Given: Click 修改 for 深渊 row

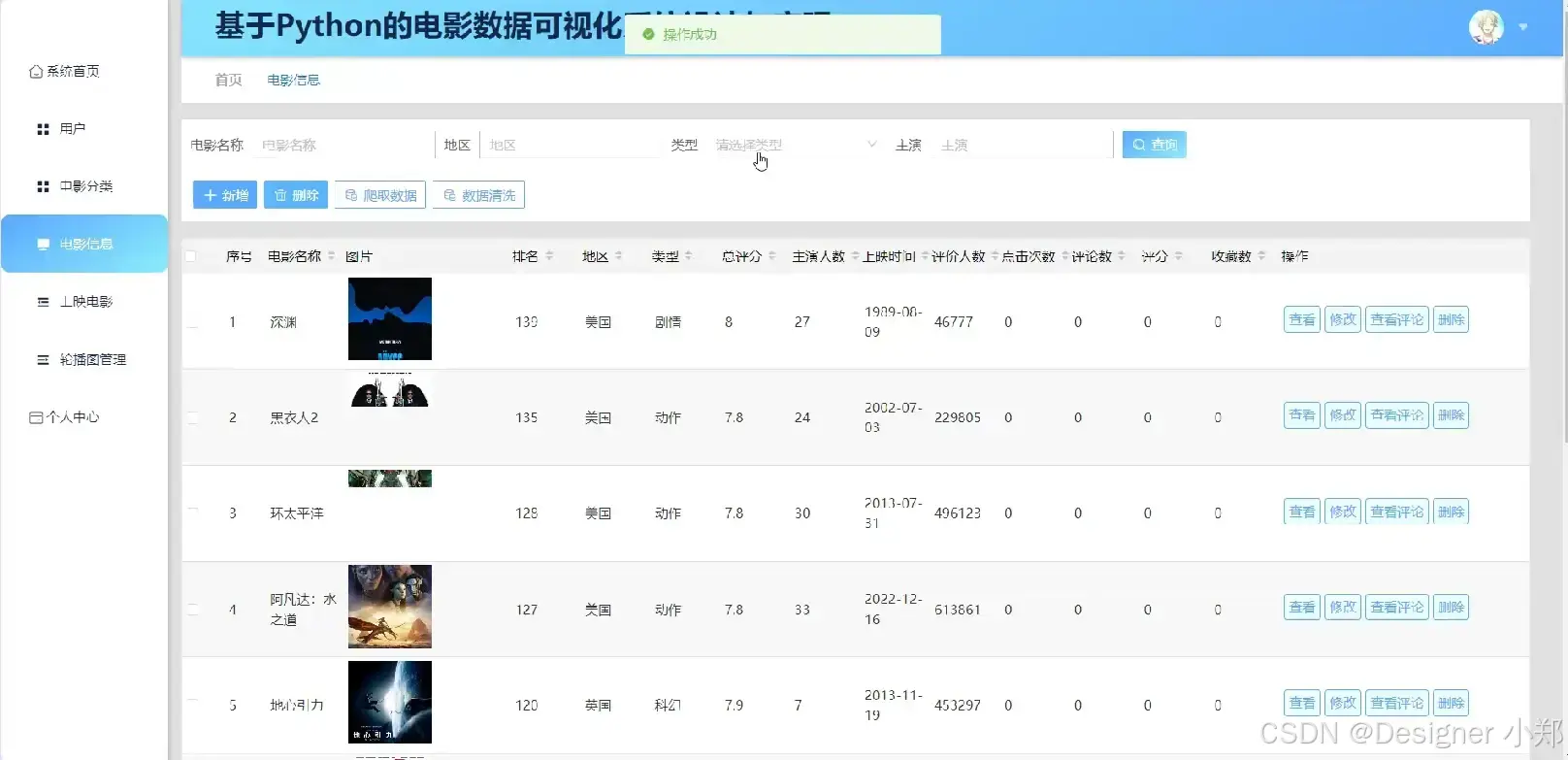Looking at the screenshot, I should coord(1343,319).
